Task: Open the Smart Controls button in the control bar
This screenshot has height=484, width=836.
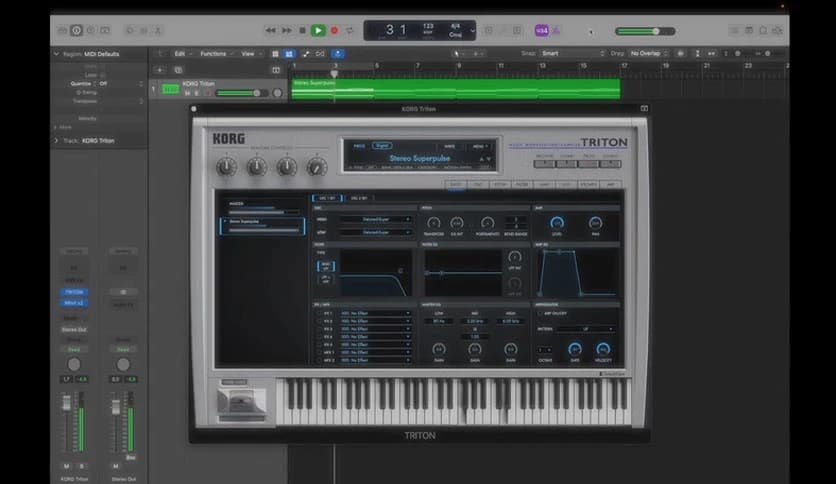Action: (x=130, y=30)
